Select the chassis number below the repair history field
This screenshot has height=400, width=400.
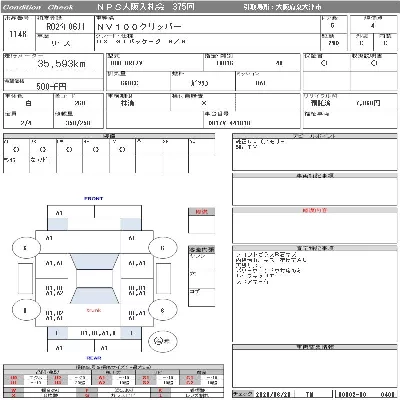tap(230, 123)
